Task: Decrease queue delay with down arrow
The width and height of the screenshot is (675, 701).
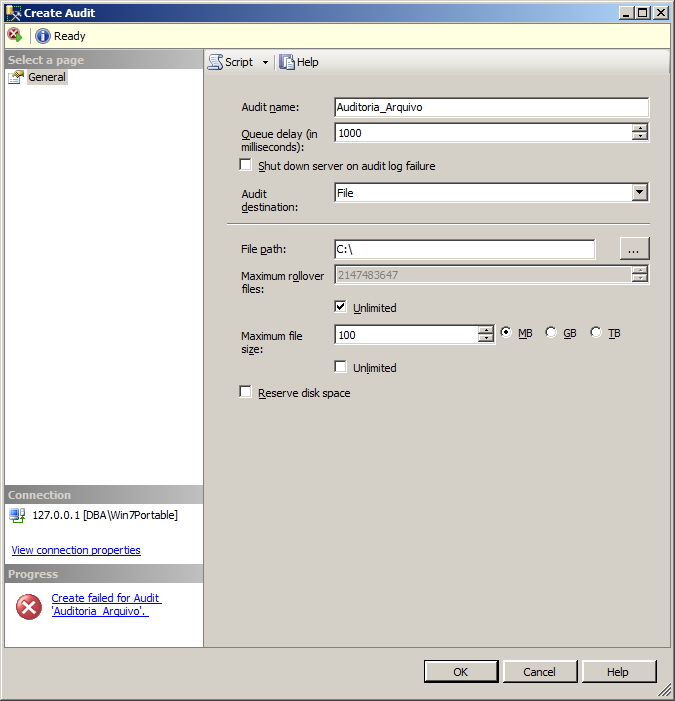Action: click(640, 136)
